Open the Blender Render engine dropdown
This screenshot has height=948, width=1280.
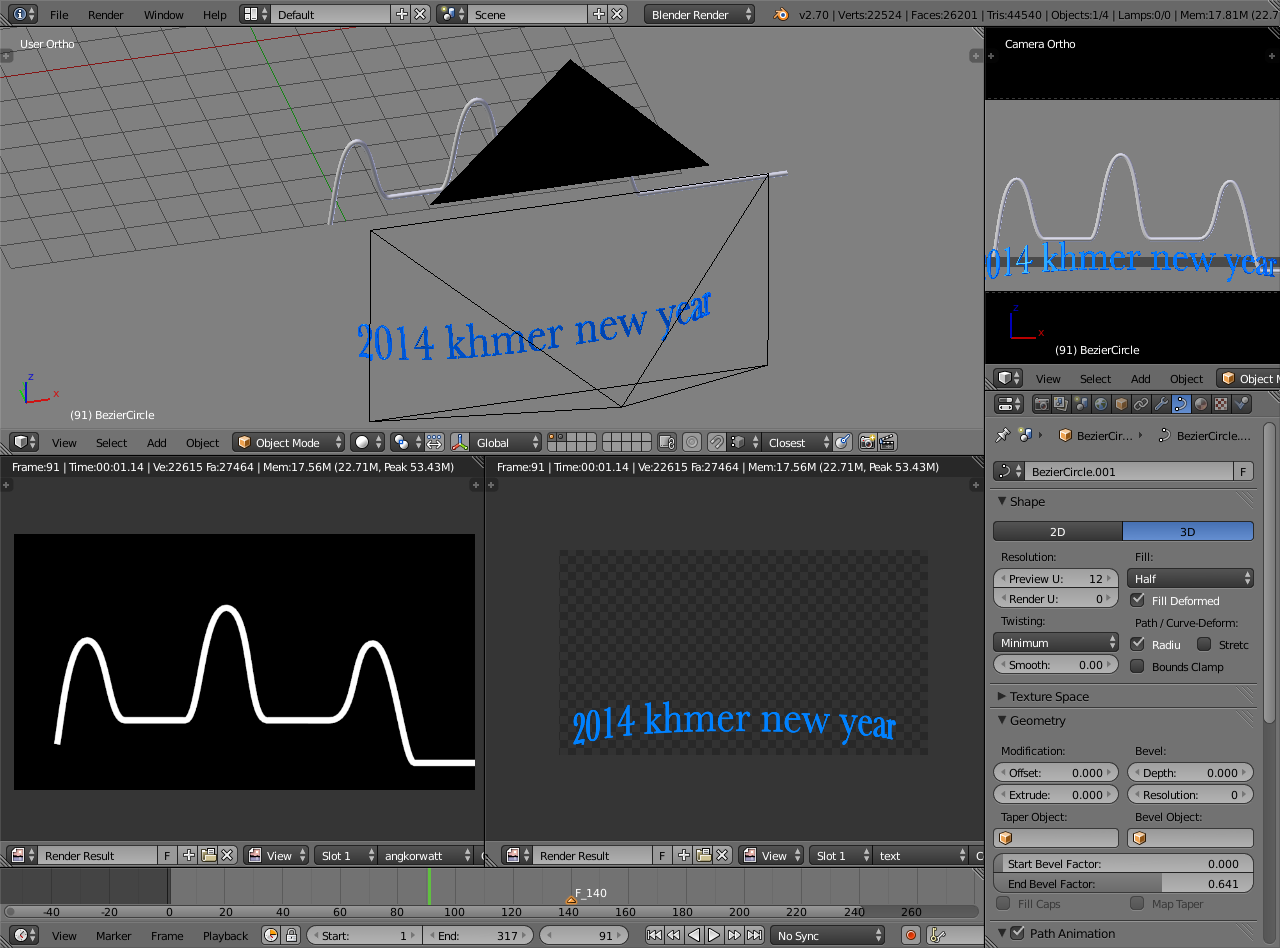tap(700, 14)
